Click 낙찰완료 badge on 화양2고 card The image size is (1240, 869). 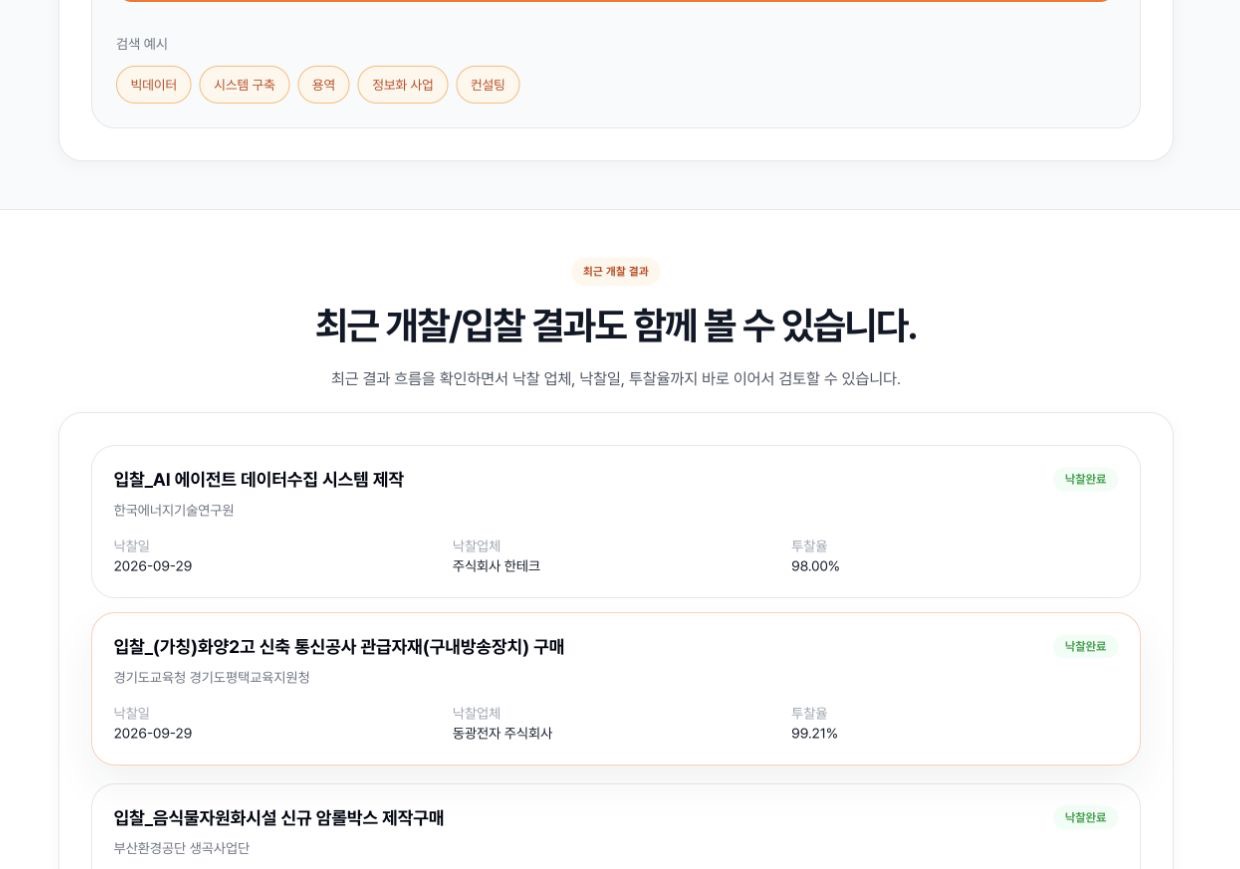coord(1085,646)
